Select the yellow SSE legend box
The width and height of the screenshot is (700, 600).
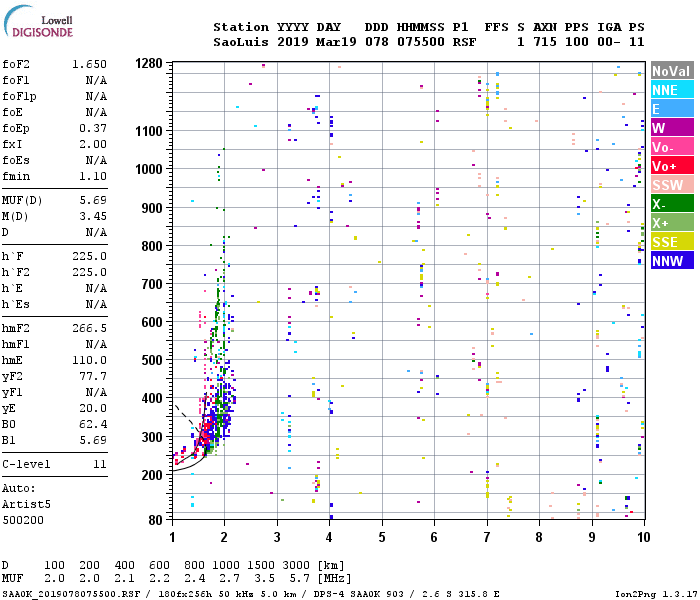coord(670,242)
